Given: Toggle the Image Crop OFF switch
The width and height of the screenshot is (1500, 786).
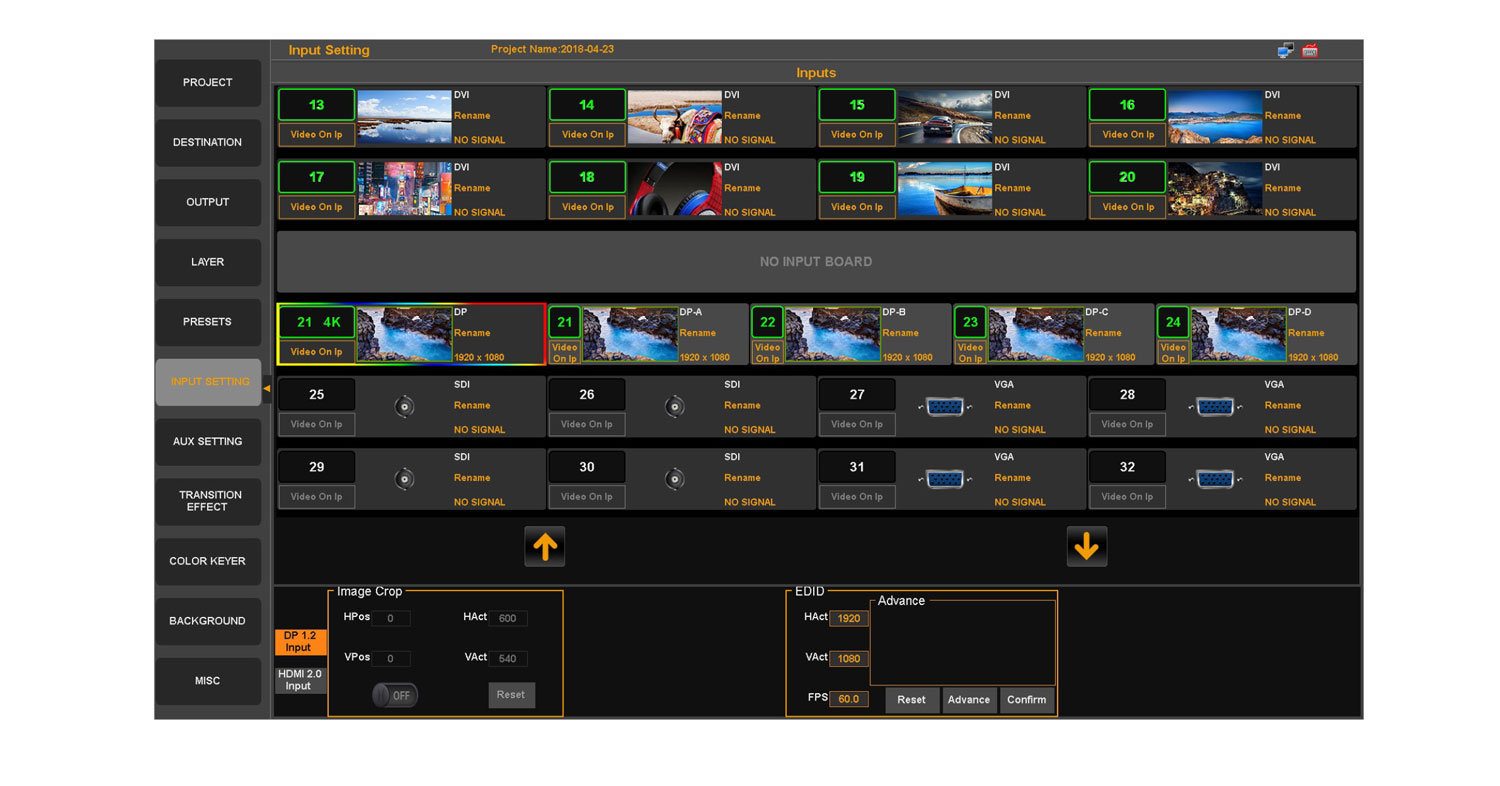Looking at the screenshot, I should (x=395, y=696).
